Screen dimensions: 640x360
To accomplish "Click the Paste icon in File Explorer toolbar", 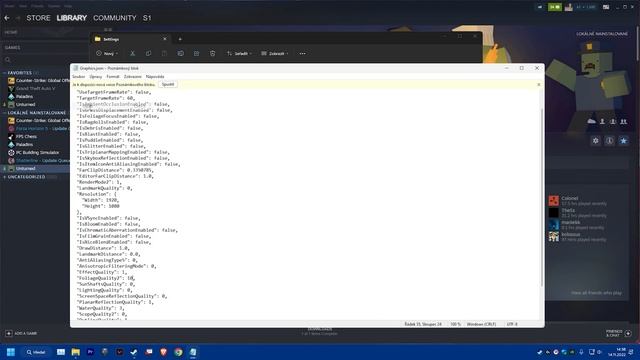I will (x=164, y=53).
